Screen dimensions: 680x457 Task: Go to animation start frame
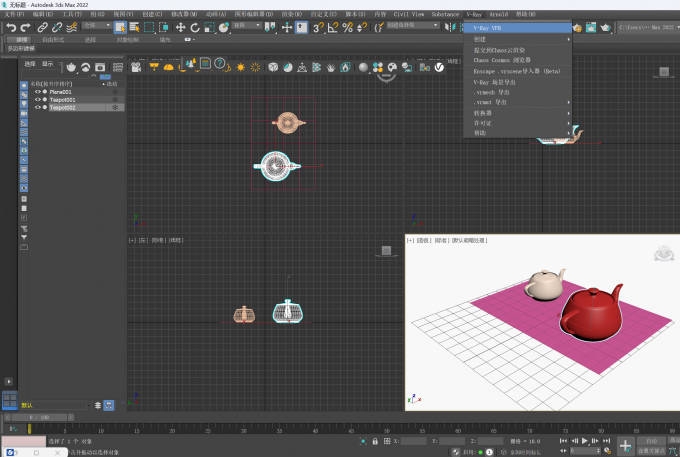(x=563, y=441)
